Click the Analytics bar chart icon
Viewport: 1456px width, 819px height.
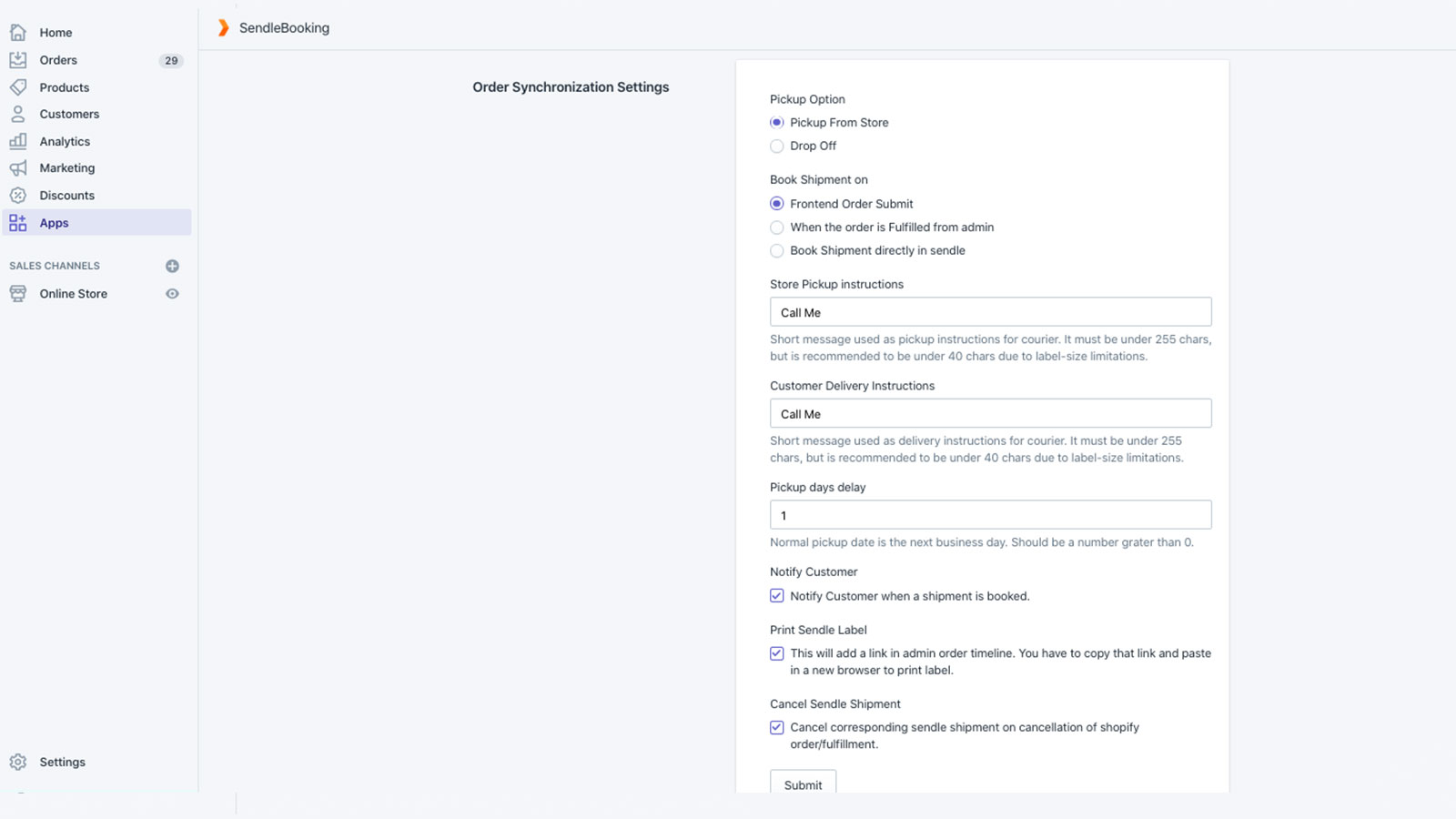(17, 141)
